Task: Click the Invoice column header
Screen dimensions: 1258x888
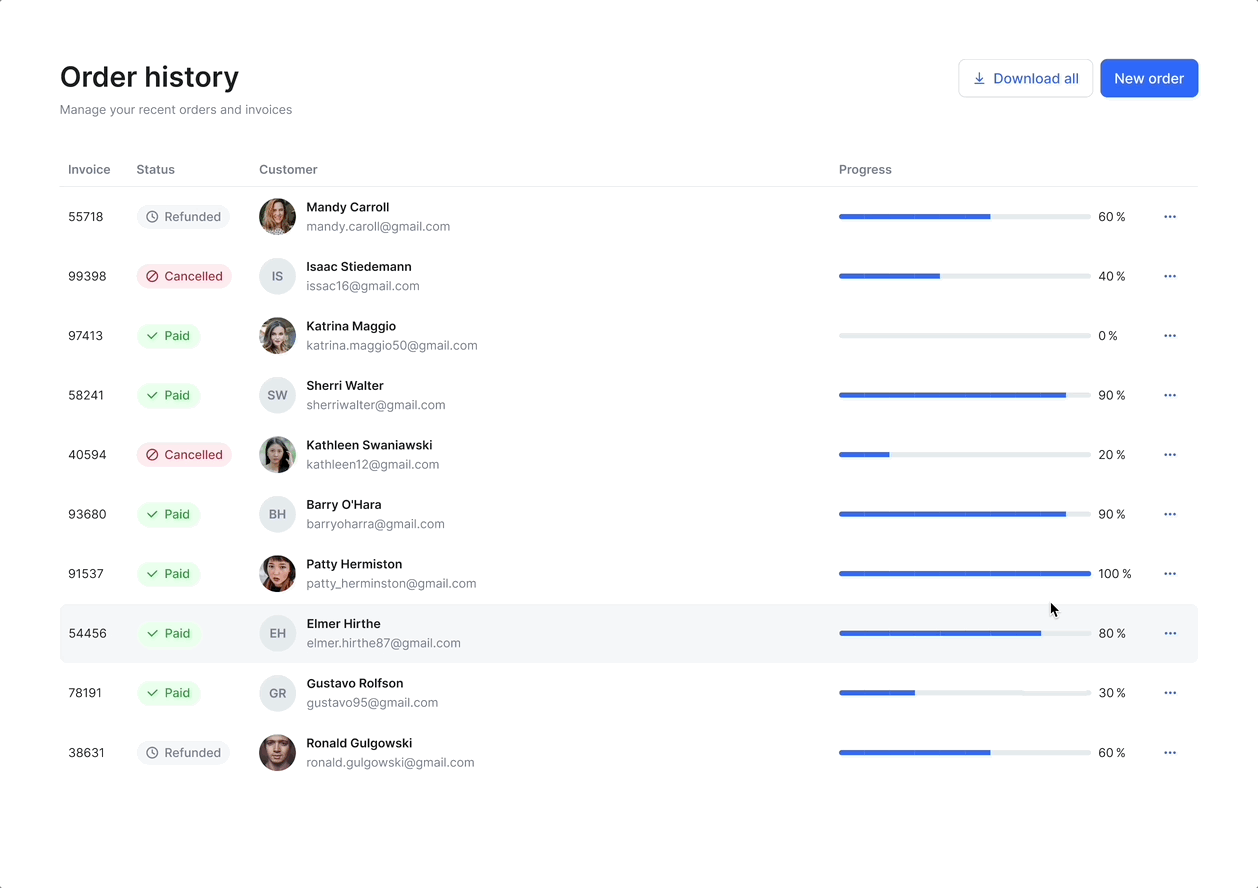Action: [x=89, y=170]
